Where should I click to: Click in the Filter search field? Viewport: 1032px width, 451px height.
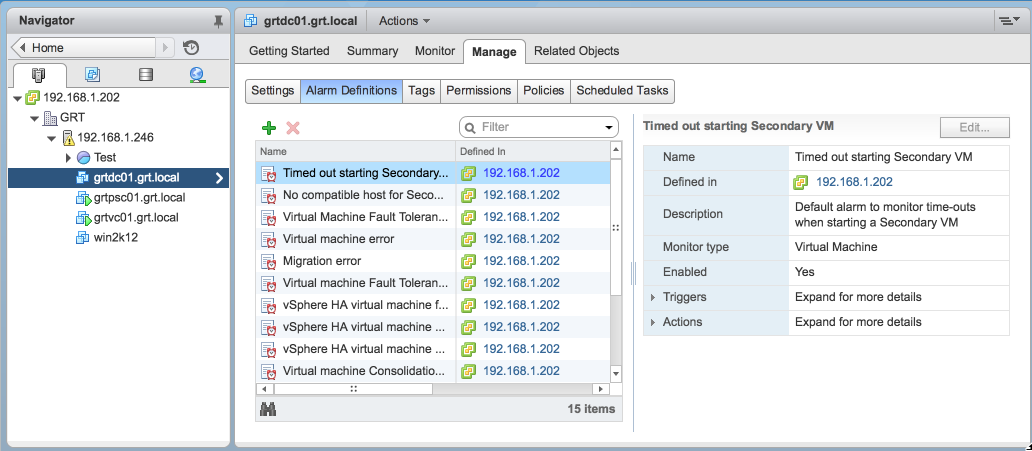coord(540,127)
